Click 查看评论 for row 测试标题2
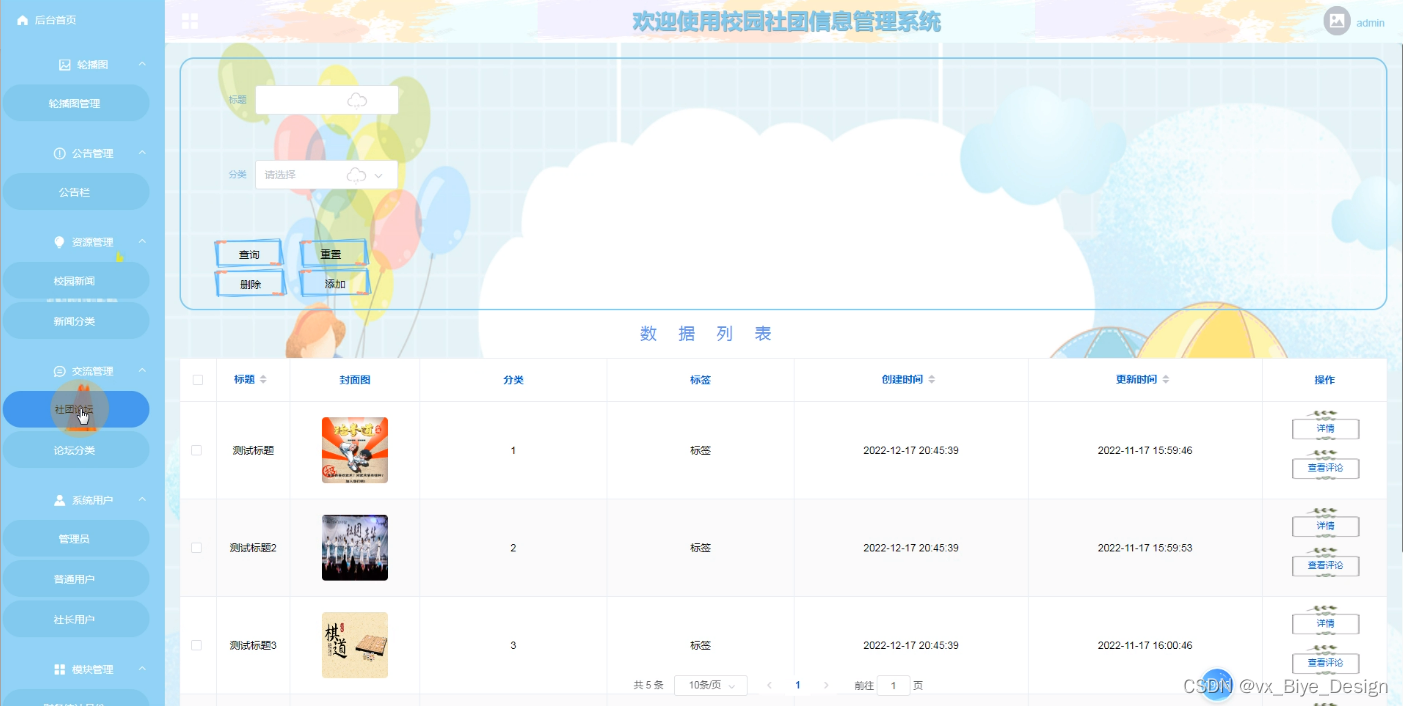This screenshot has width=1403, height=706. tap(1325, 565)
